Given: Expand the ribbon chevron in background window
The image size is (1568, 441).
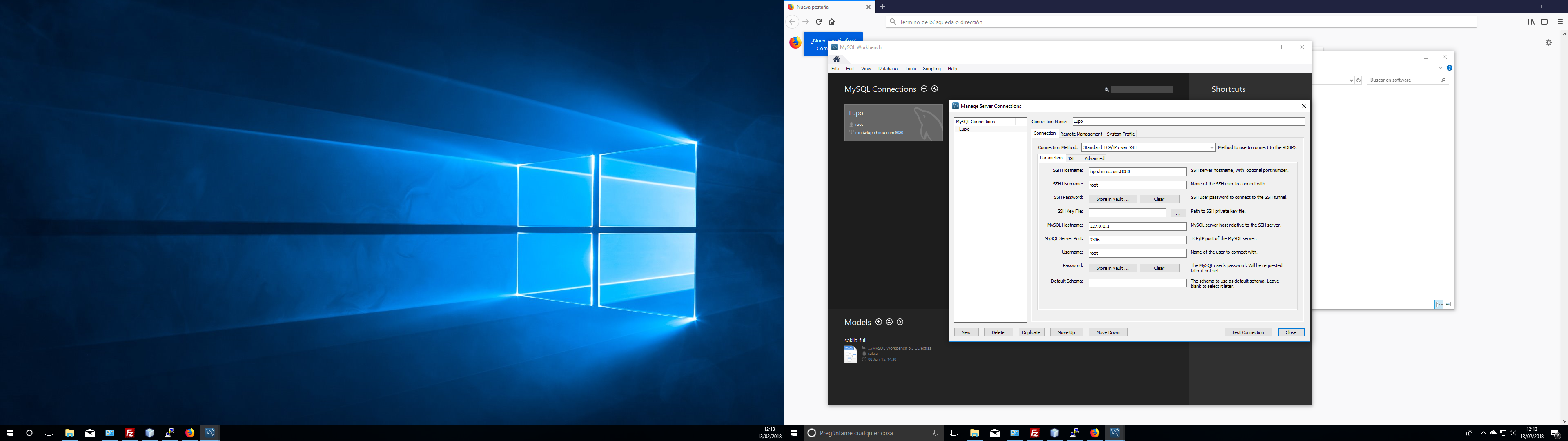Looking at the screenshot, I should click(x=1440, y=68).
